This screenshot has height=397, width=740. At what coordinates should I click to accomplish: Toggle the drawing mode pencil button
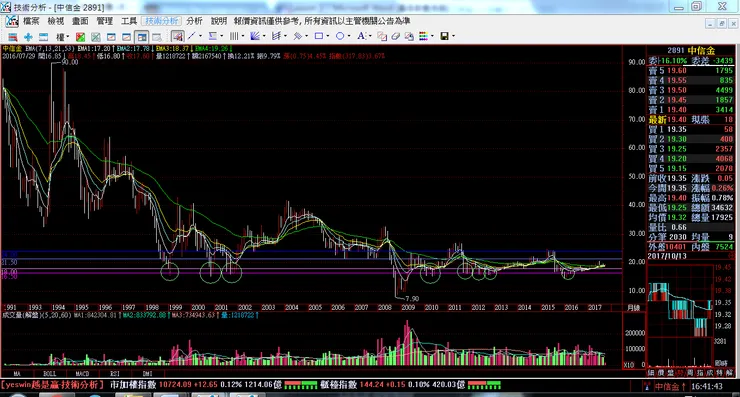(x=177, y=36)
